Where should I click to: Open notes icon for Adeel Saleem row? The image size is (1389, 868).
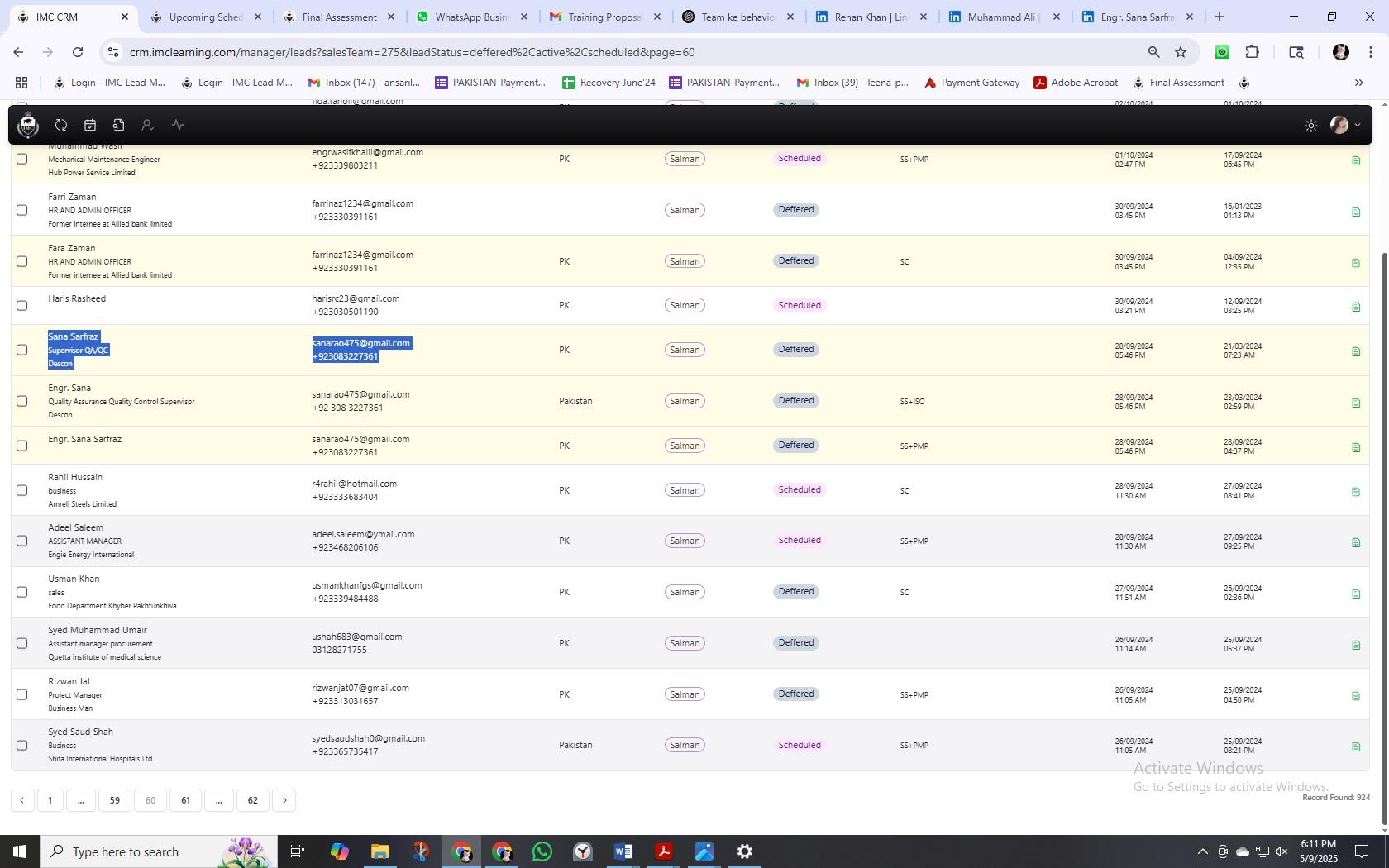(x=1356, y=542)
